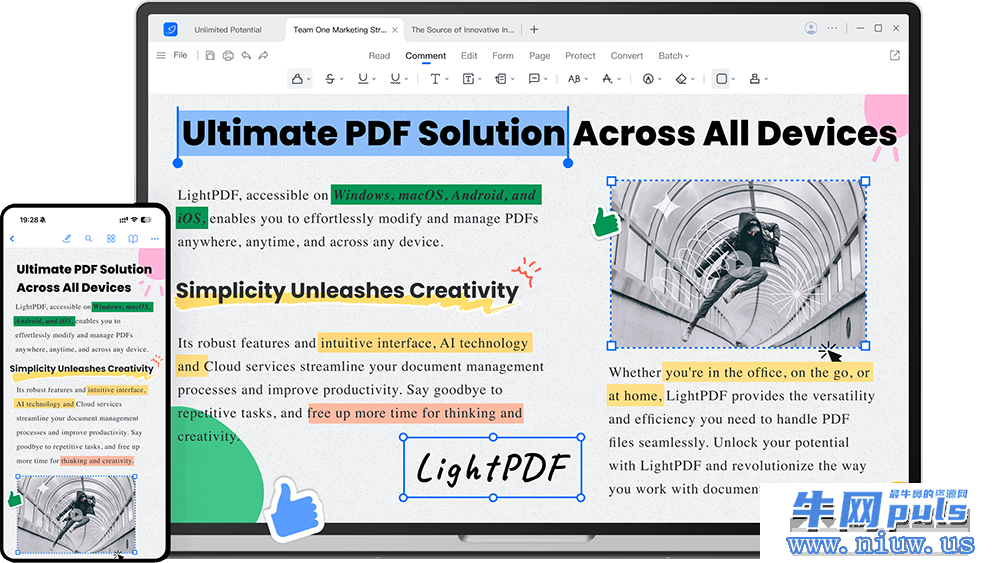Screen dimensions: 1000x563
Task: Switch to the Page tab
Action: [x=540, y=55]
